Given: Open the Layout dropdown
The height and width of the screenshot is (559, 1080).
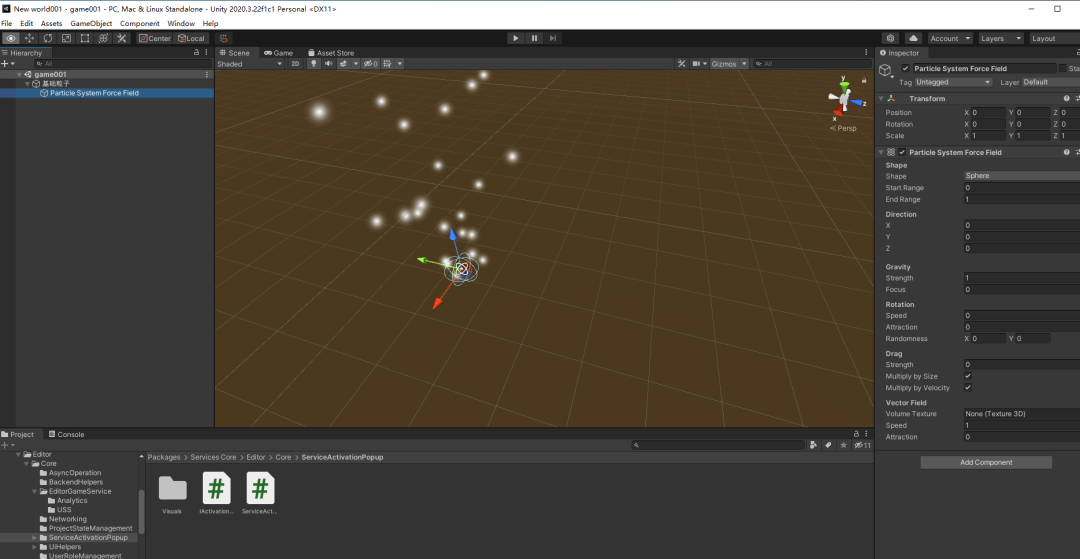Looking at the screenshot, I should (x=1054, y=39).
